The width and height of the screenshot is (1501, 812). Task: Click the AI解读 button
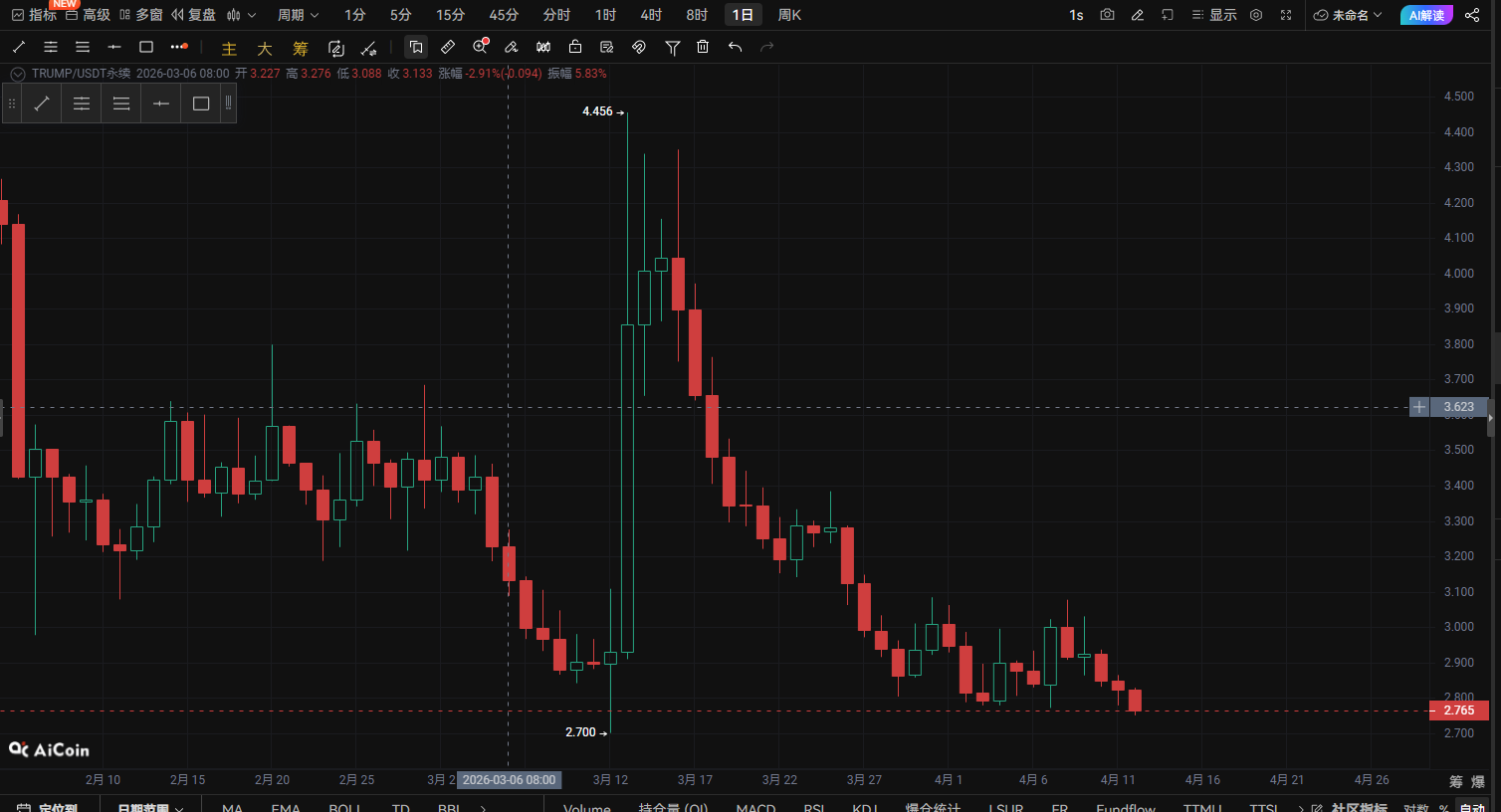(x=1426, y=15)
